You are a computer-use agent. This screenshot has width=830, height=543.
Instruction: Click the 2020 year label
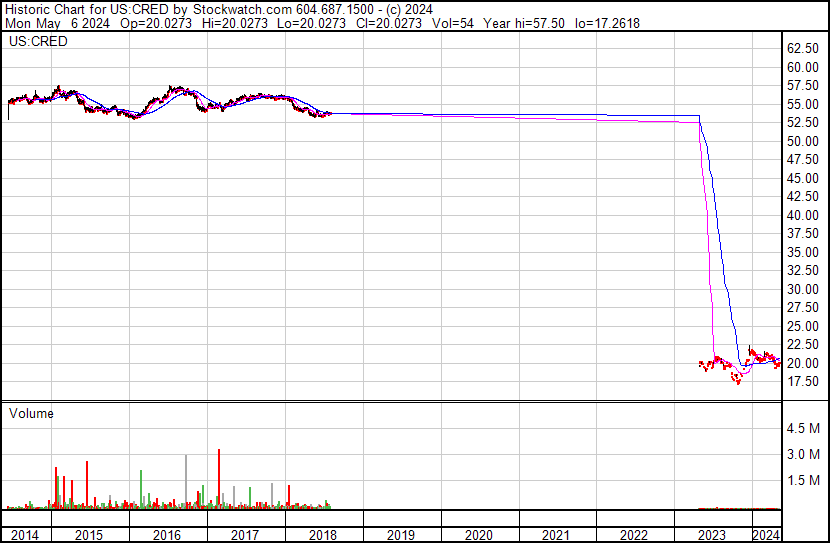pos(480,535)
